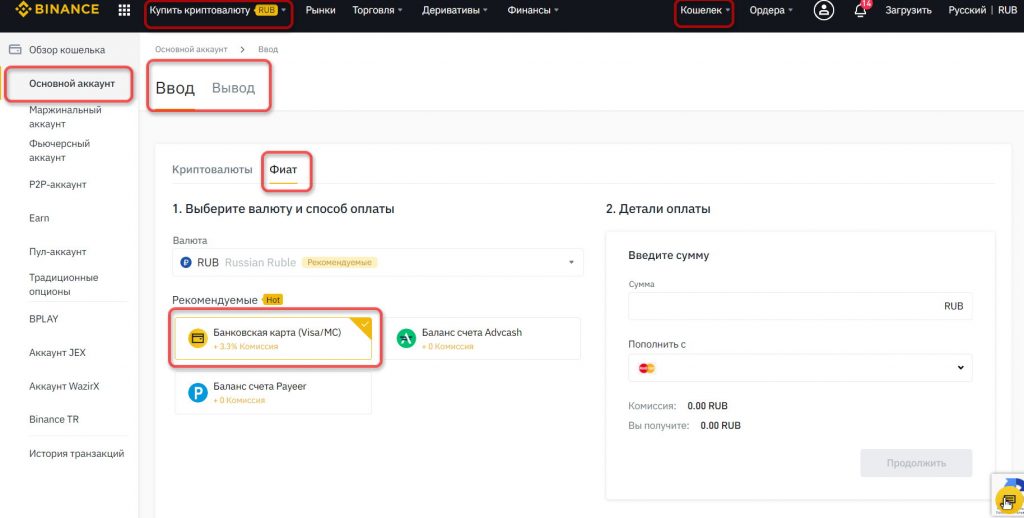Expand the Торговля menu

[377, 10]
